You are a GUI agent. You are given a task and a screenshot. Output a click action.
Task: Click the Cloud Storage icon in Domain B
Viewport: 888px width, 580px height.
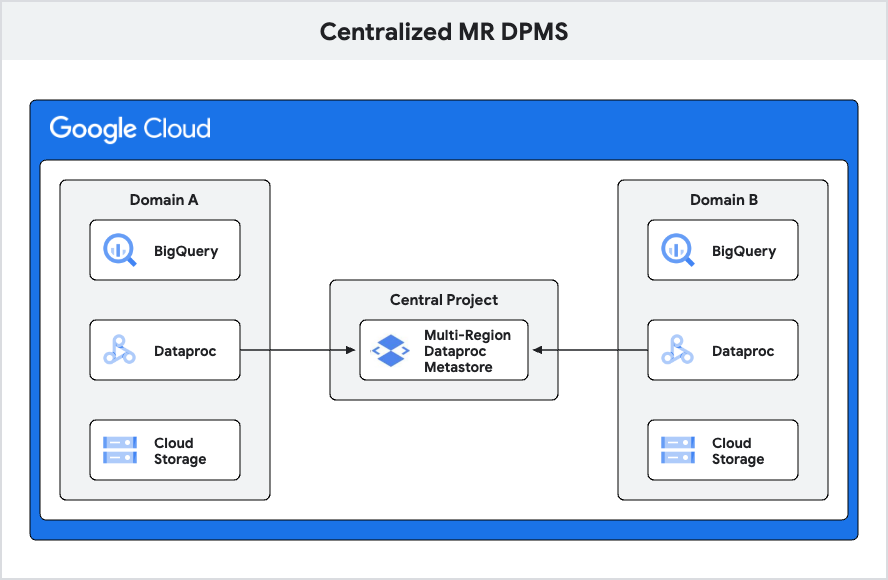pos(675,450)
